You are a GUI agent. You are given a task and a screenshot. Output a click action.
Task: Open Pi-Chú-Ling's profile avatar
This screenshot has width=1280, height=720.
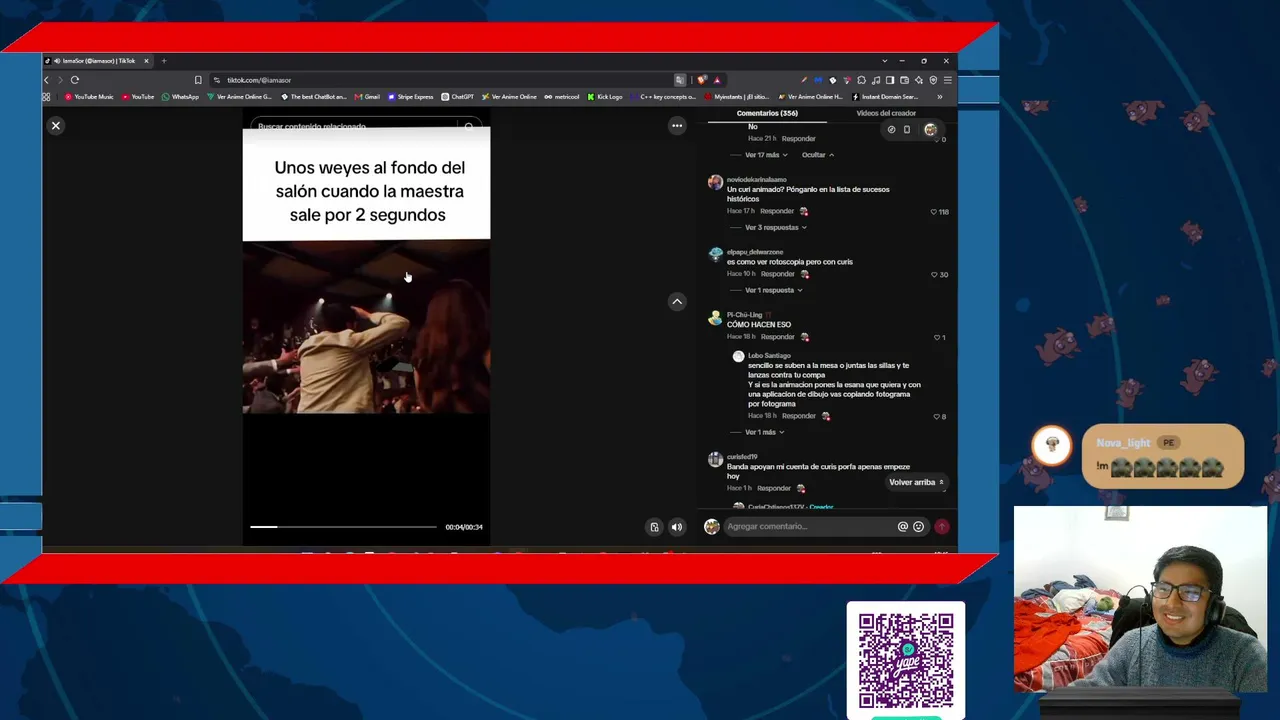tap(715, 318)
